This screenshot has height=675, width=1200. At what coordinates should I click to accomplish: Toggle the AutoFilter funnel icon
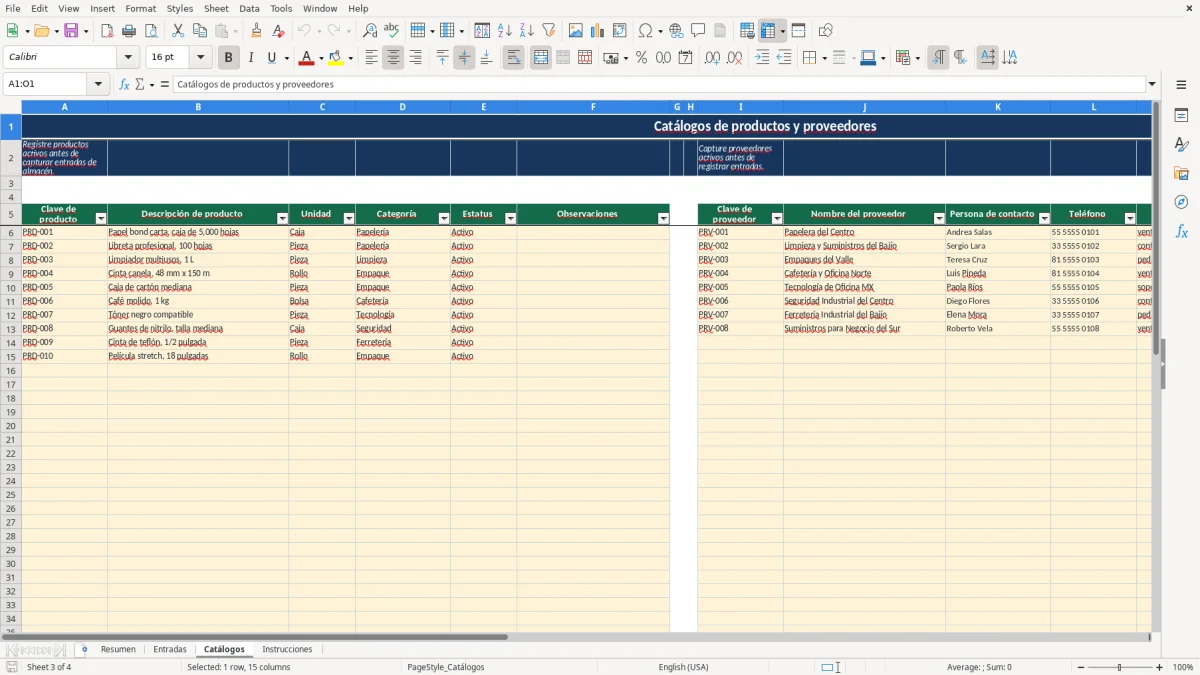[x=549, y=31]
